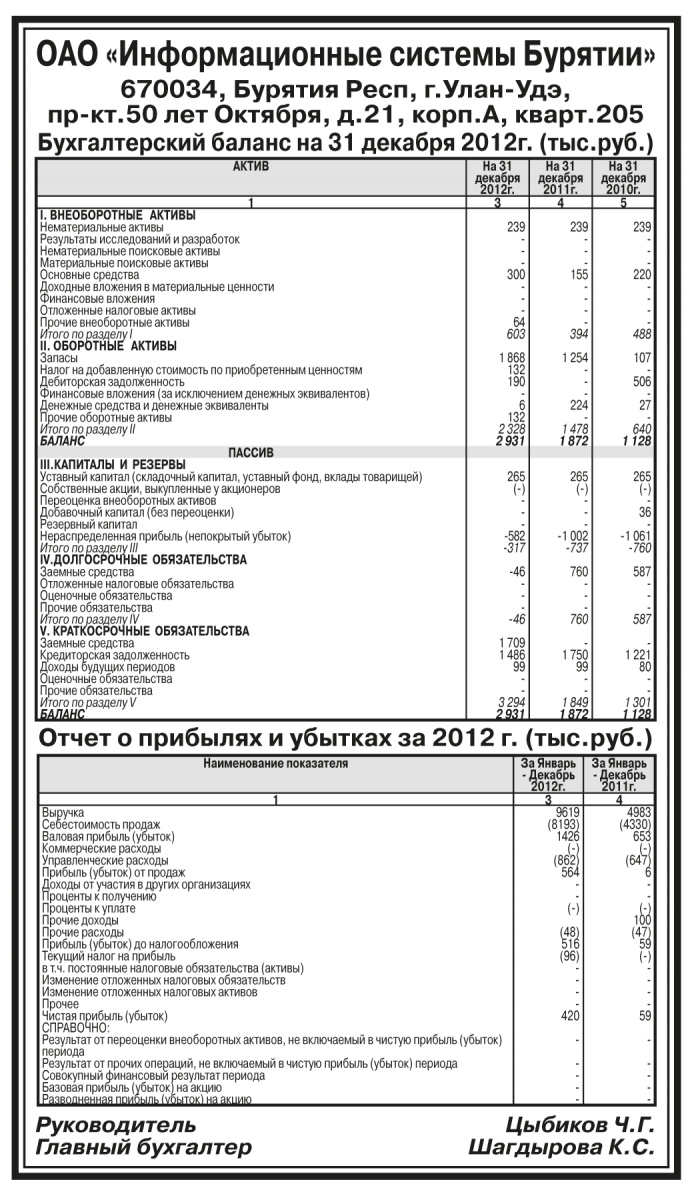Click the «II. ОБОРОТНЫЕ АКТИВЫ» section heading
This screenshot has width=696, height=1200.
tap(108, 346)
